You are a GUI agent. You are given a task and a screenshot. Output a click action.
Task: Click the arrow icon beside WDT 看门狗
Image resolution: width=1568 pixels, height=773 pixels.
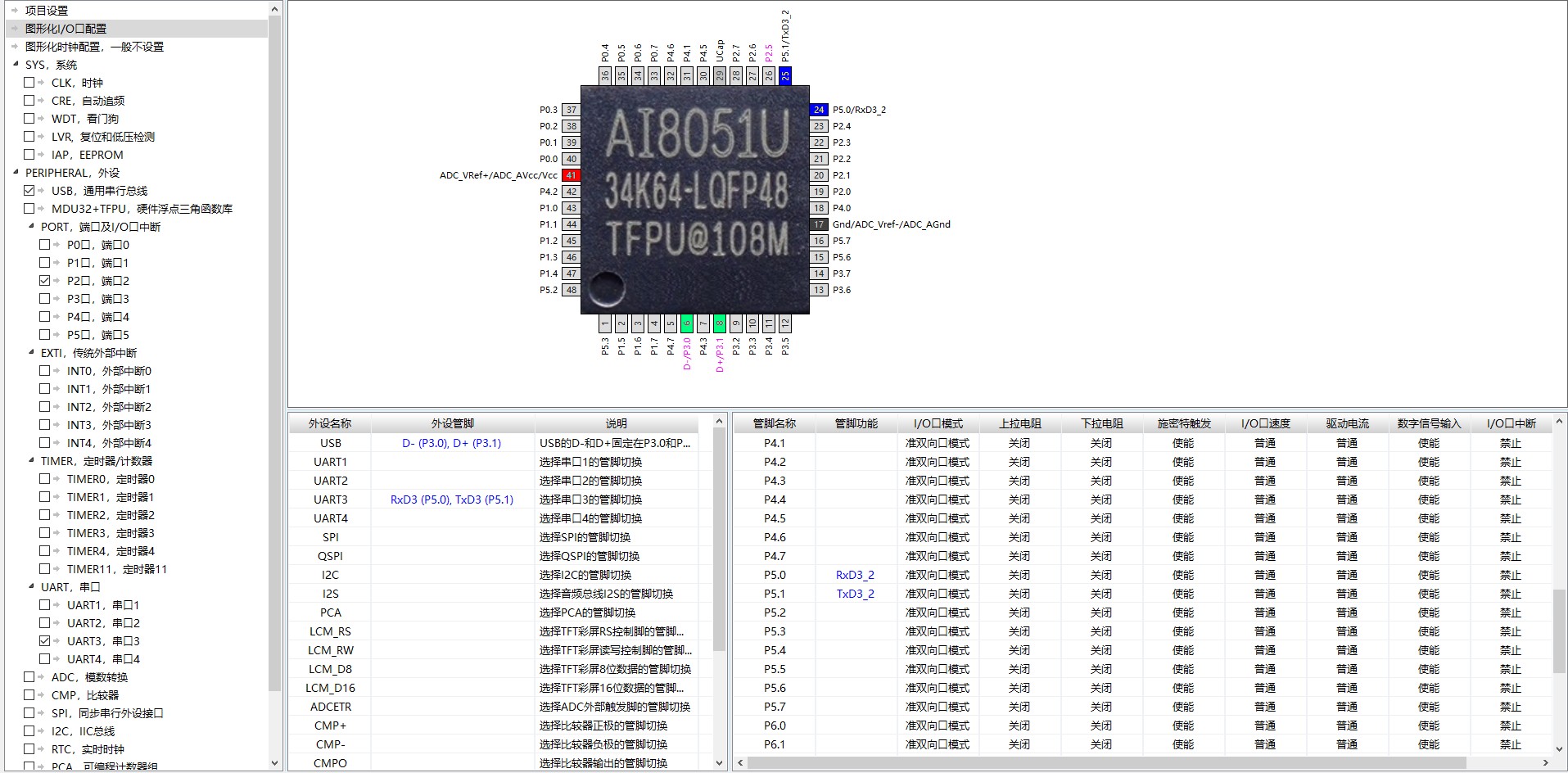[x=40, y=118]
